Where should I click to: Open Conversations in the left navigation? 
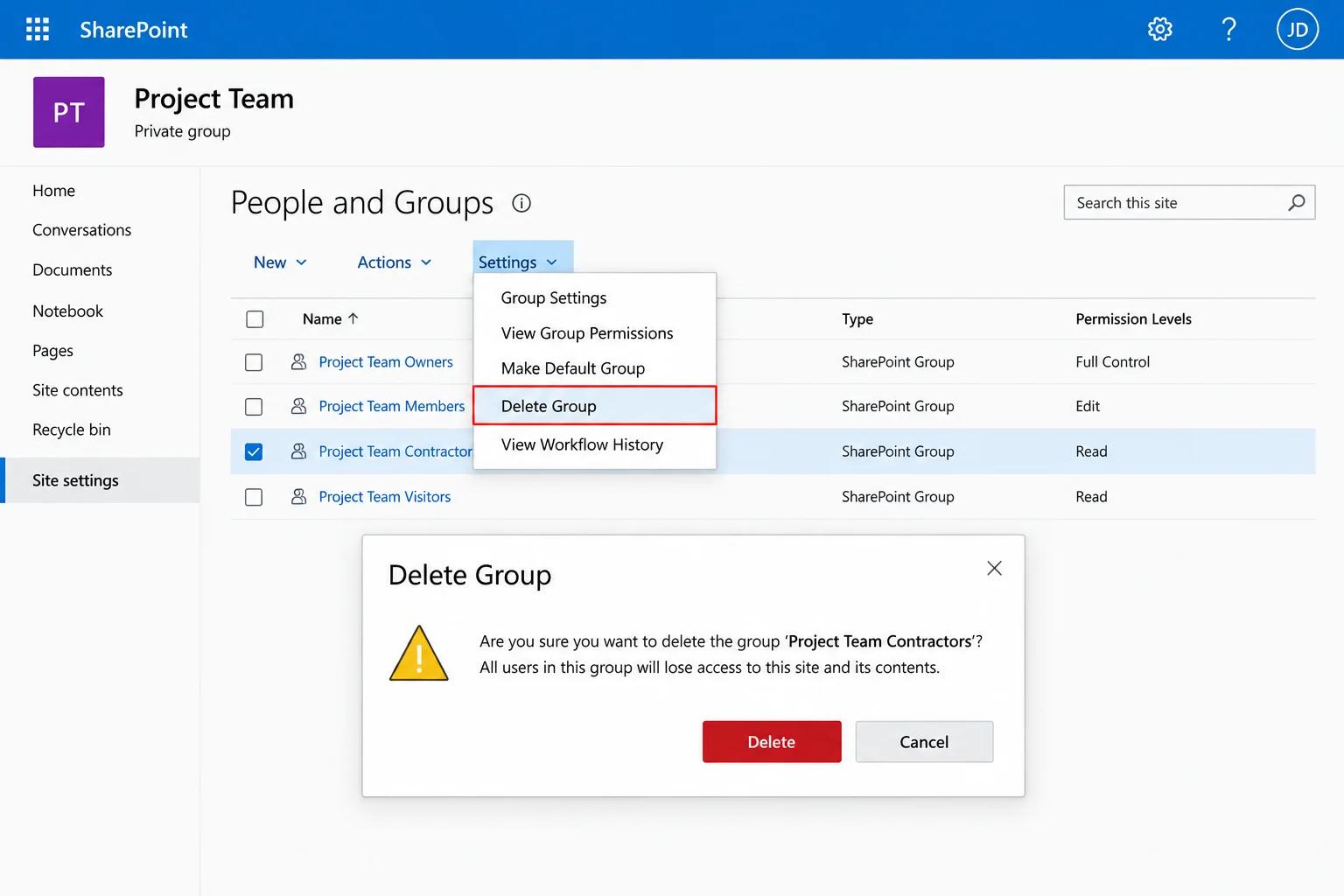click(x=82, y=230)
